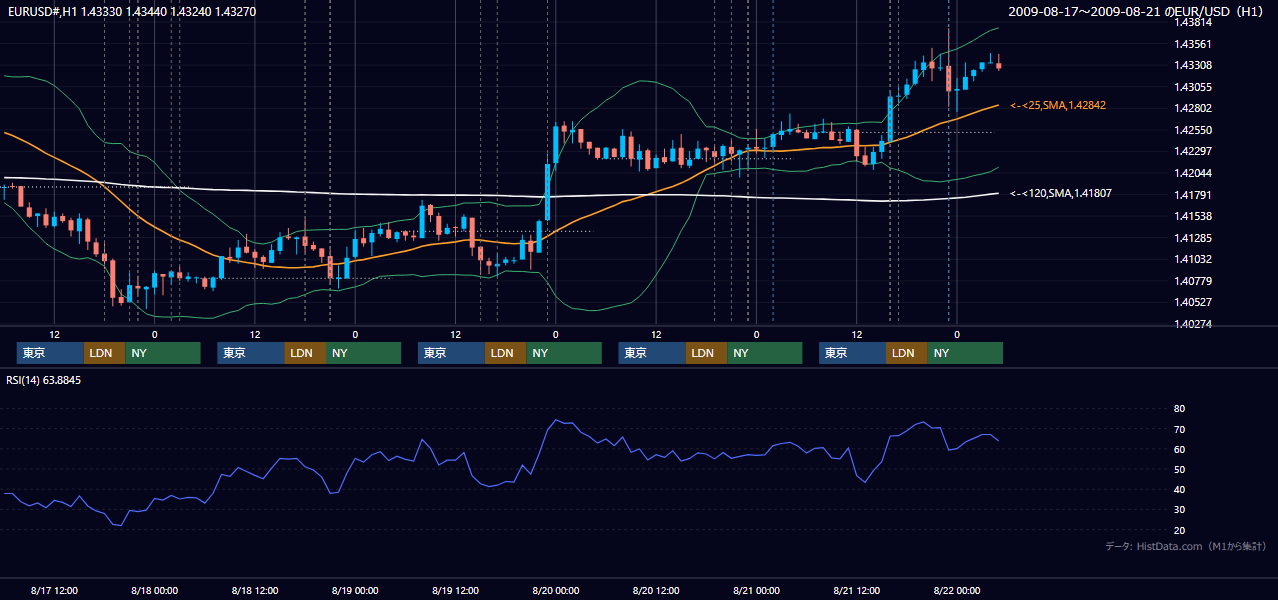Click price axis value 1.40779
This screenshot has width=1278, height=600.
(1193, 281)
